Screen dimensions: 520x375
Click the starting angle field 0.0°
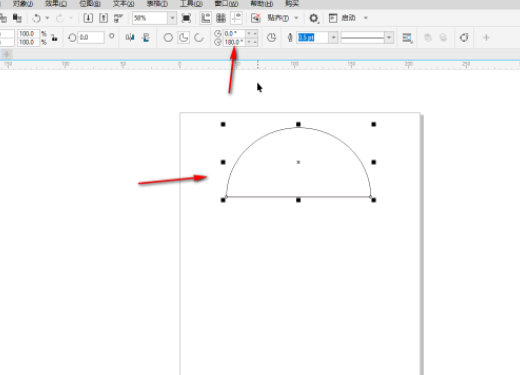click(x=234, y=34)
